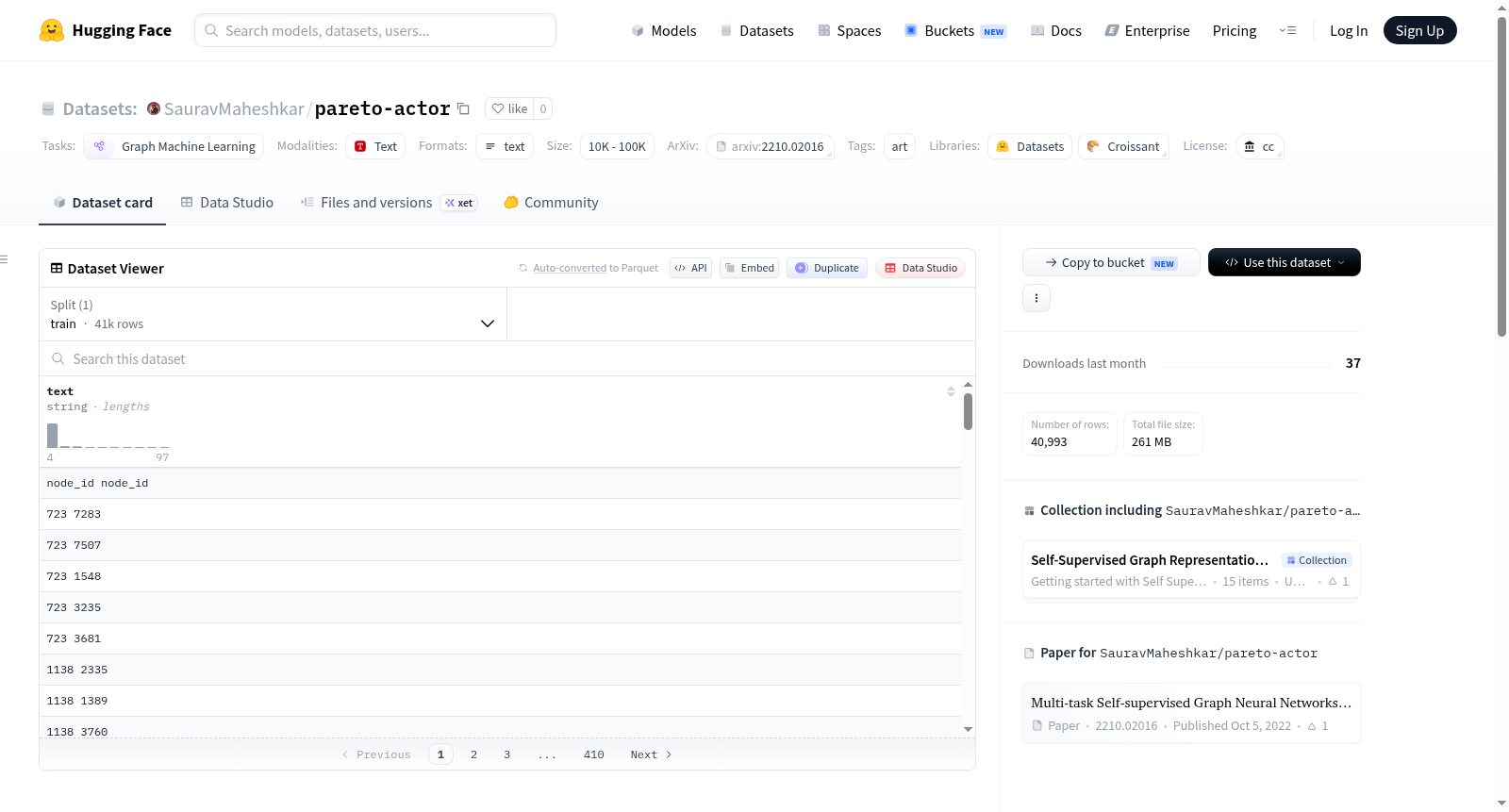1509x812 pixels.
Task: Click the Hugging Face logo emoji
Action: 52,30
